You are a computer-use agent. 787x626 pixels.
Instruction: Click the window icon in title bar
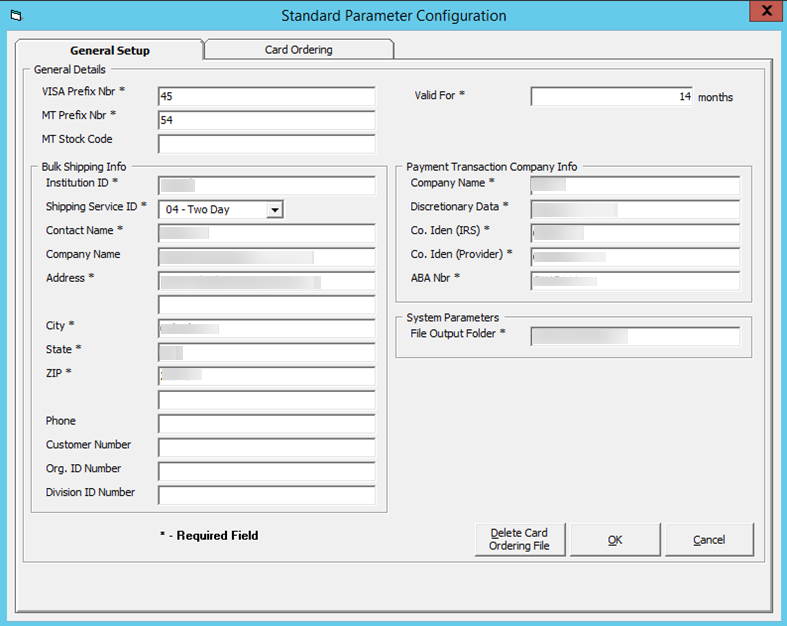[x=16, y=16]
